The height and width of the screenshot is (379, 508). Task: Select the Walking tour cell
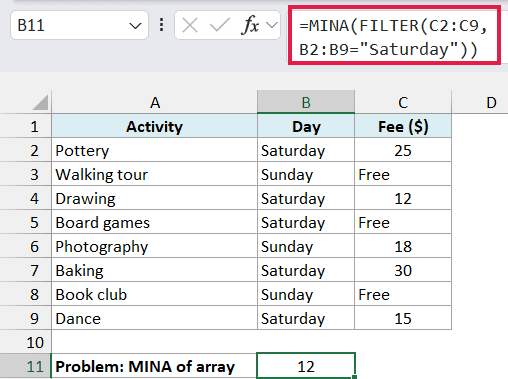[155, 174]
